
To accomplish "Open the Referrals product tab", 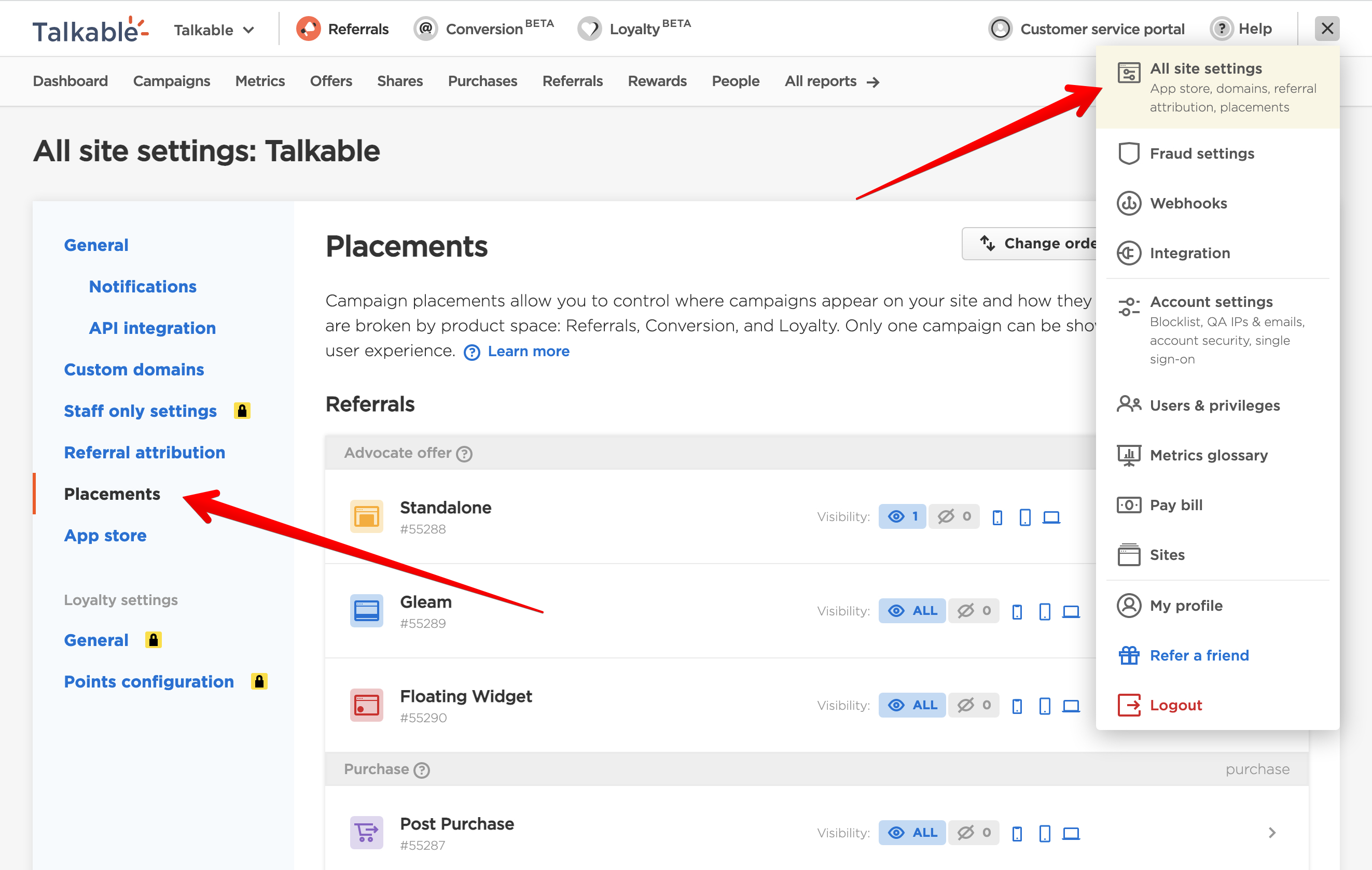I will pyautogui.click(x=342, y=29).
